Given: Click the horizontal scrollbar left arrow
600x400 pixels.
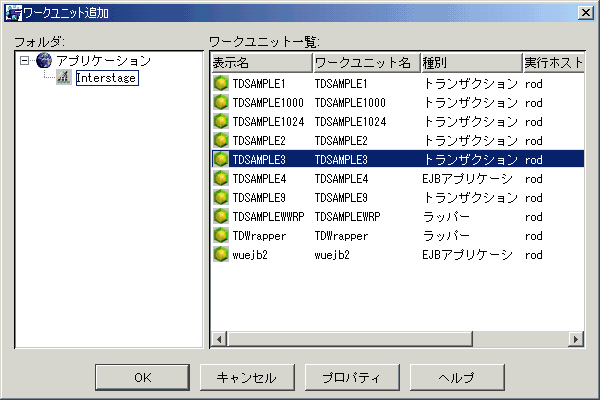Looking at the screenshot, I should 219,339.
